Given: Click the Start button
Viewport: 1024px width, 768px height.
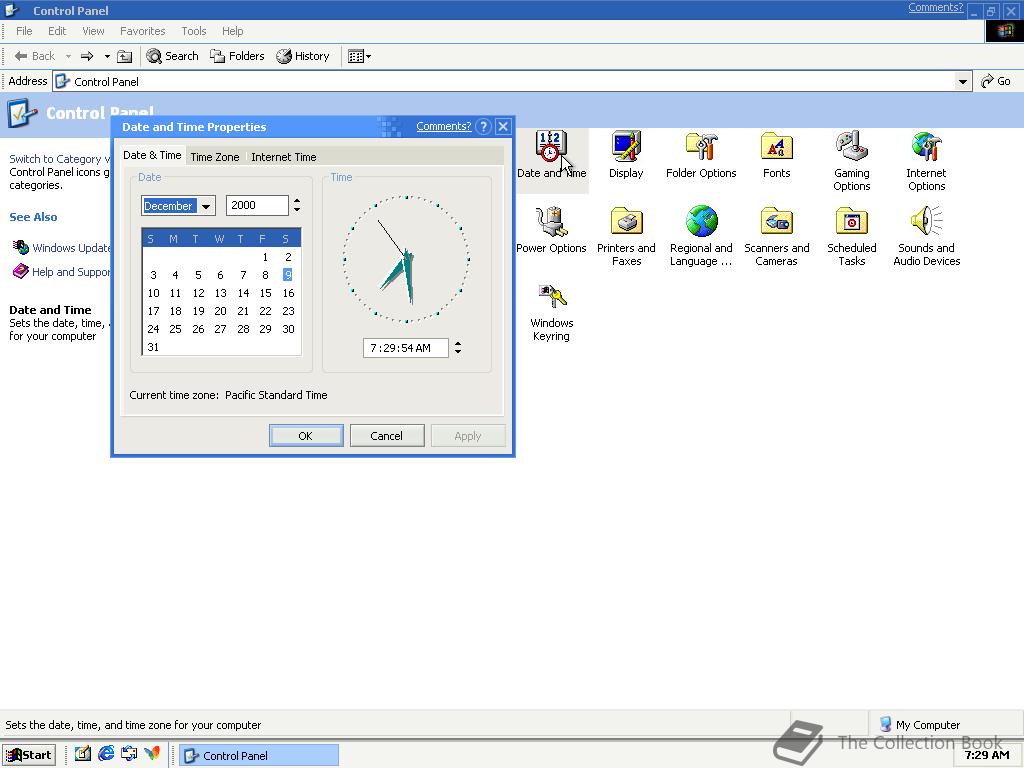Looking at the screenshot, I should (29, 755).
